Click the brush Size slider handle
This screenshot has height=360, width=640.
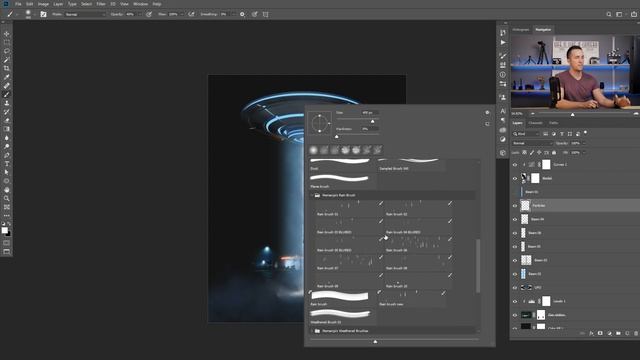[x=372, y=122]
